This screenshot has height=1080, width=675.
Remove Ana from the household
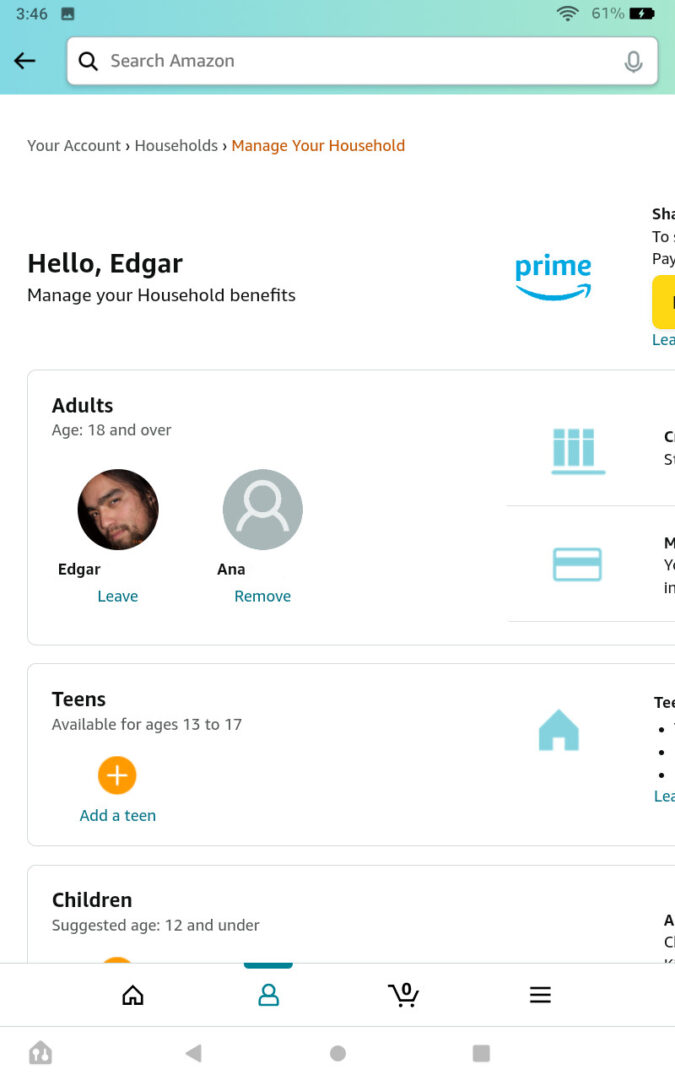click(262, 595)
